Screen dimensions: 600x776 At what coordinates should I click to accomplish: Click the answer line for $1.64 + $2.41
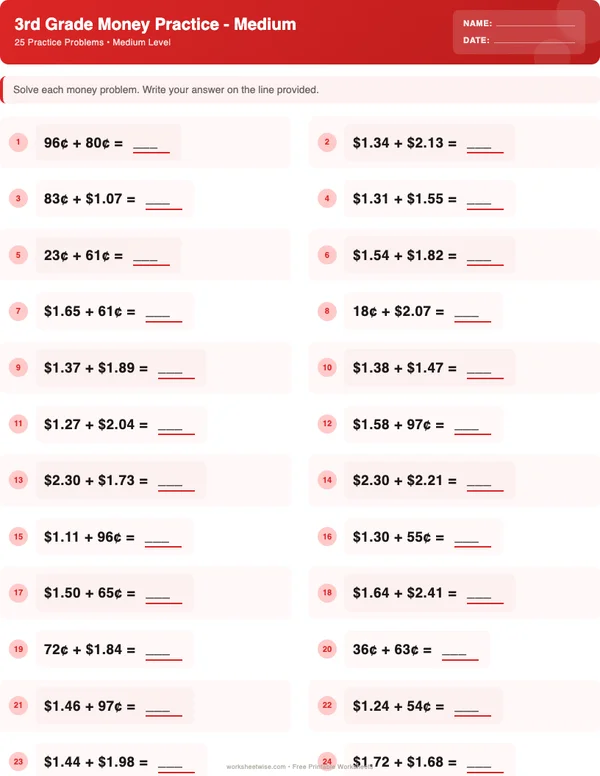click(x=485, y=595)
